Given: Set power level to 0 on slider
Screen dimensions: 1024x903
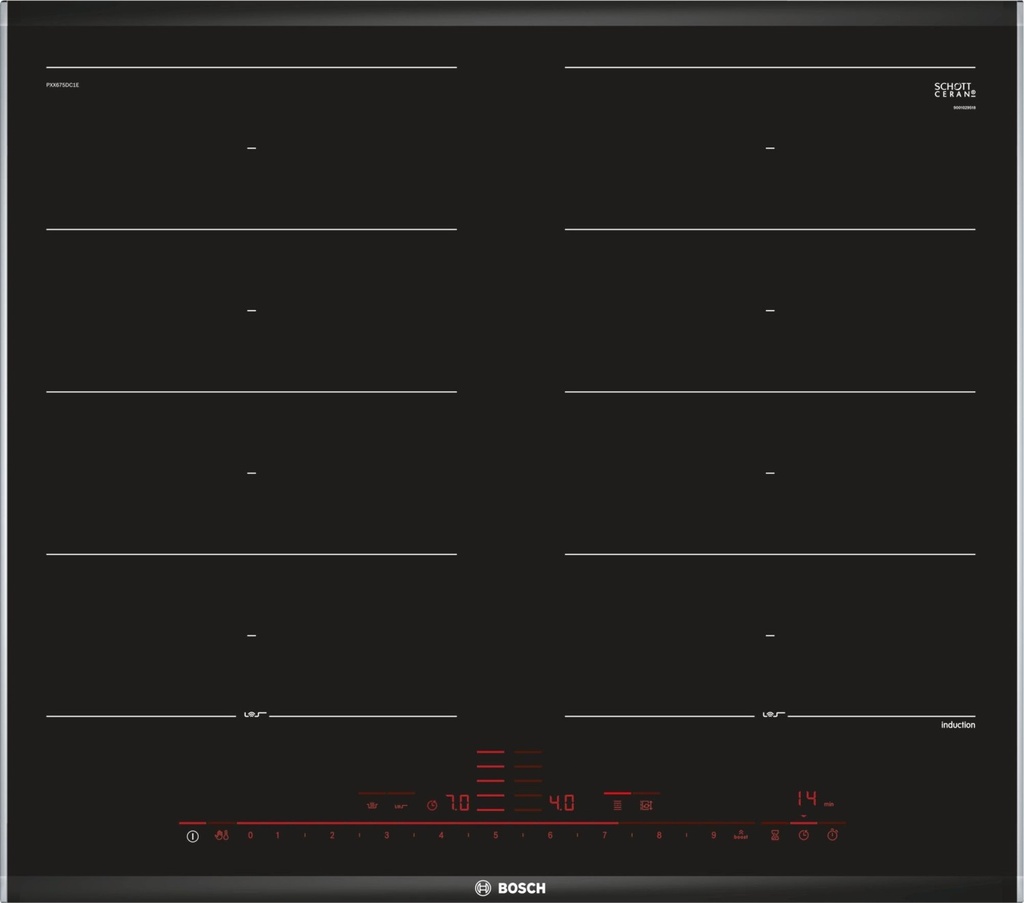Looking at the screenshot, I should [x=251, y=835].
